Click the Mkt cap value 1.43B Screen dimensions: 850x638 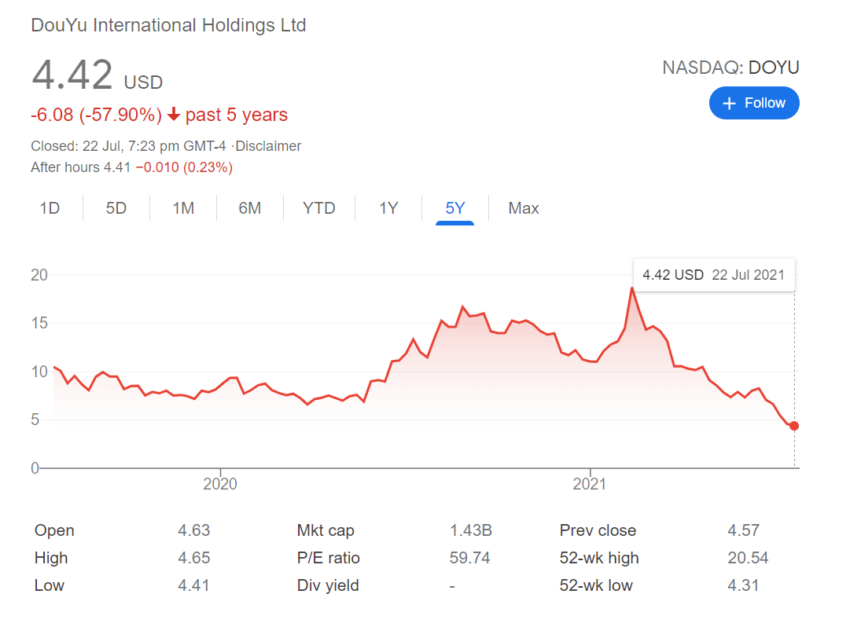(x=471, y=530)
